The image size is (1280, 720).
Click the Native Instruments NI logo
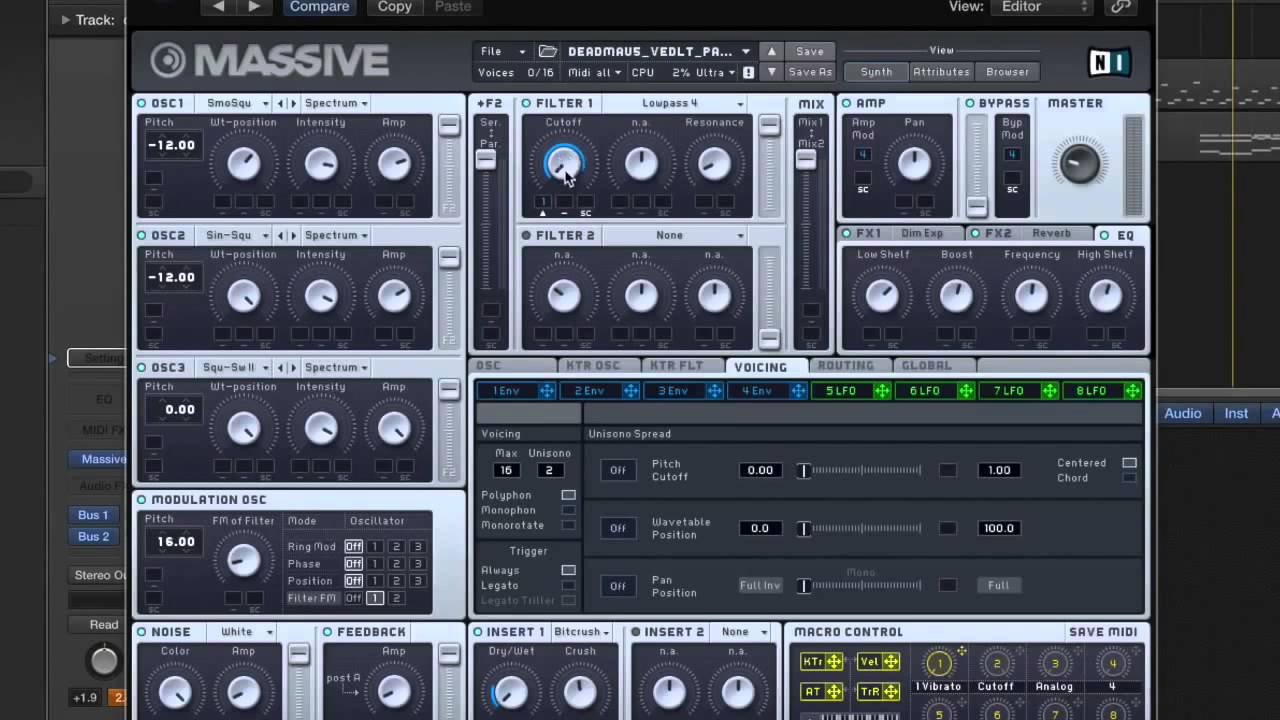click(1109, 62)
